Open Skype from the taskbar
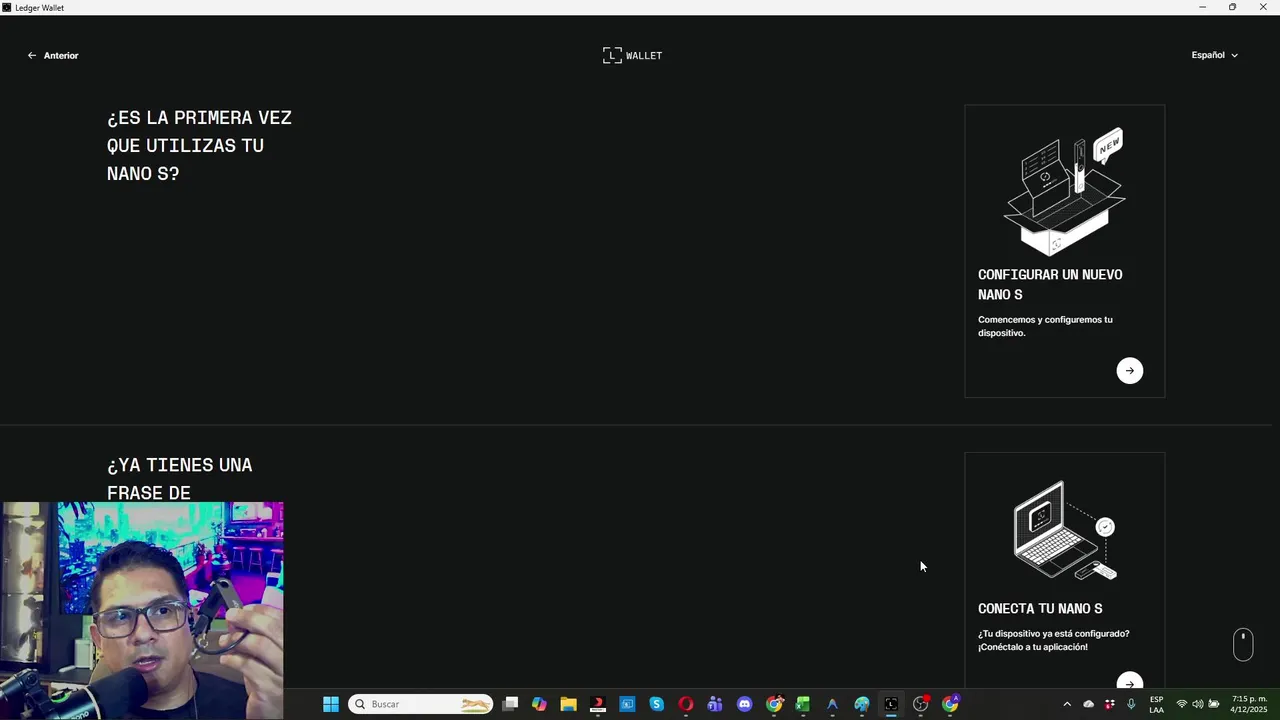This screenshot has height=720, width=1280. (x=656, y=704)
